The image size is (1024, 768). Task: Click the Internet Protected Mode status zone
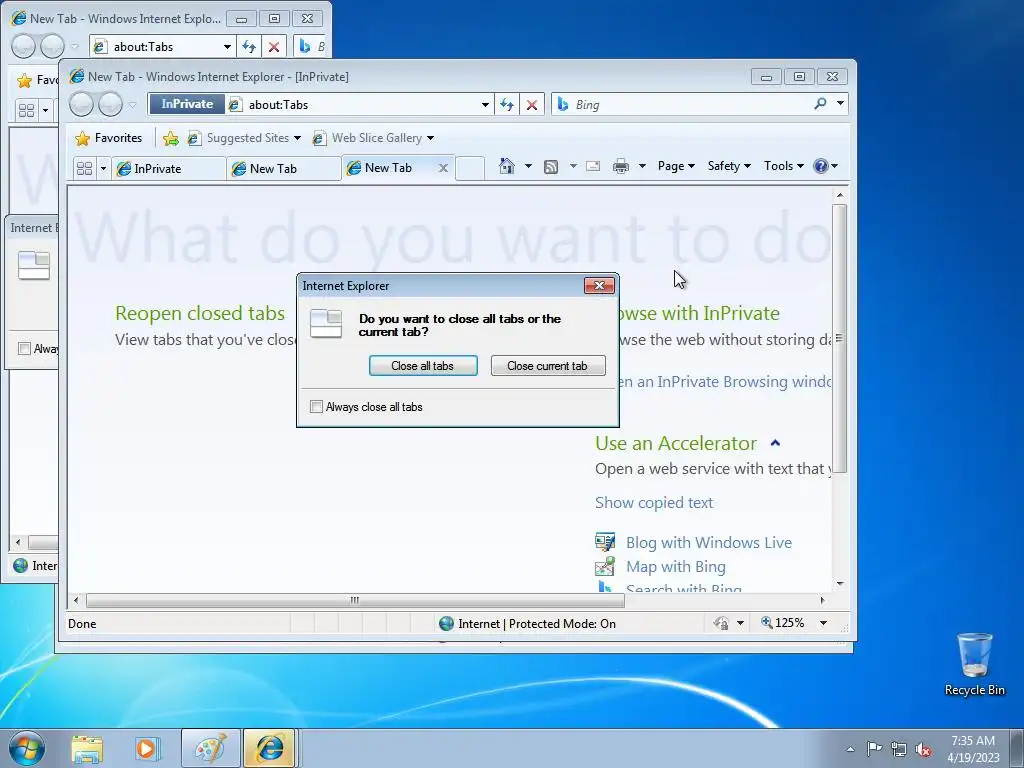[528, 624]
